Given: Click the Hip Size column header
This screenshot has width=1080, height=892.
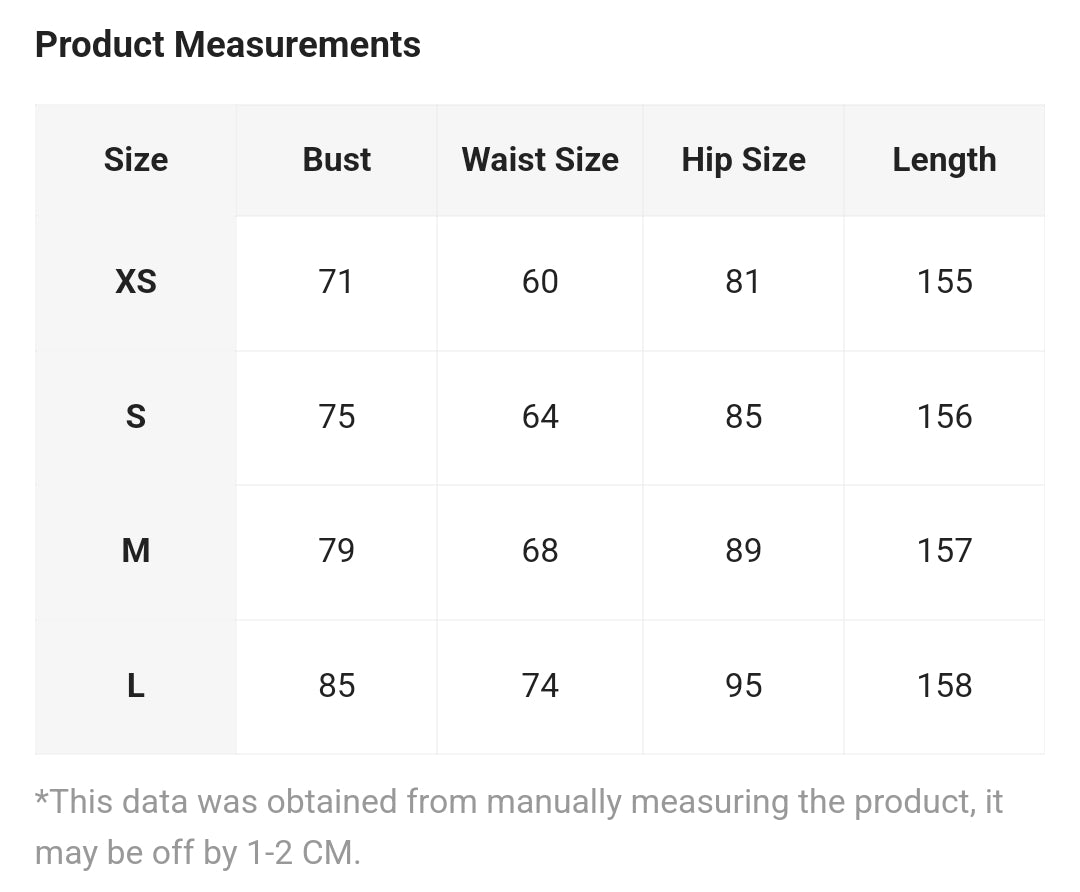Looking at the screenshot, I should tap(743, 160).
